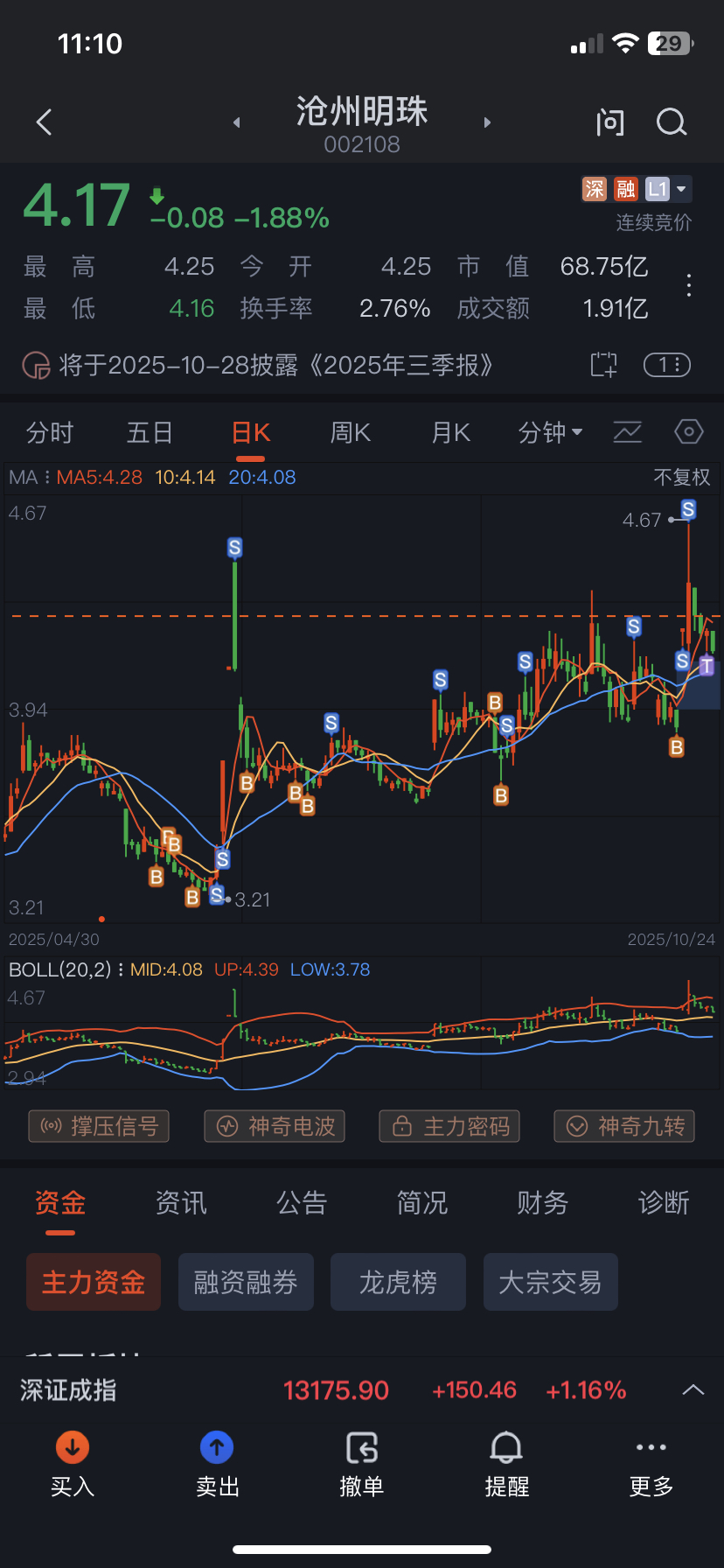
Task: Tap the current price 4.17
Action: [77, 206]
